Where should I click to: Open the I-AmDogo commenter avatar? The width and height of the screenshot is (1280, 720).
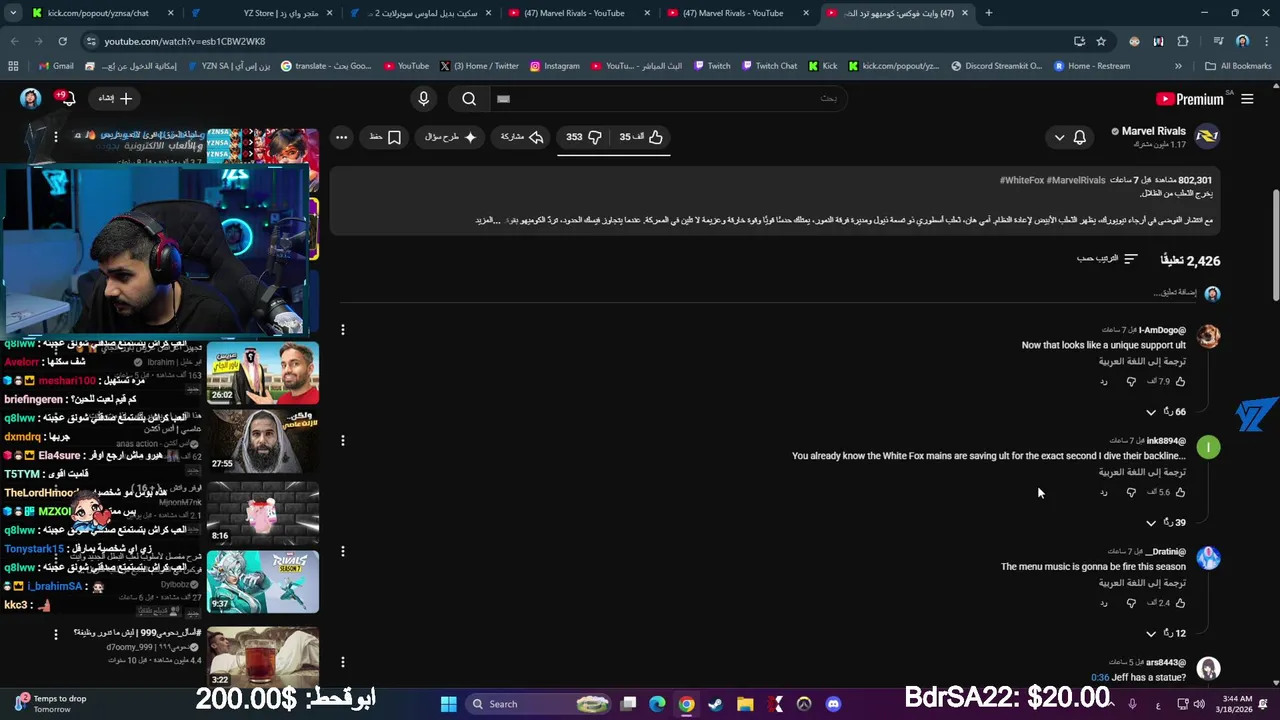click(1208, 336)
